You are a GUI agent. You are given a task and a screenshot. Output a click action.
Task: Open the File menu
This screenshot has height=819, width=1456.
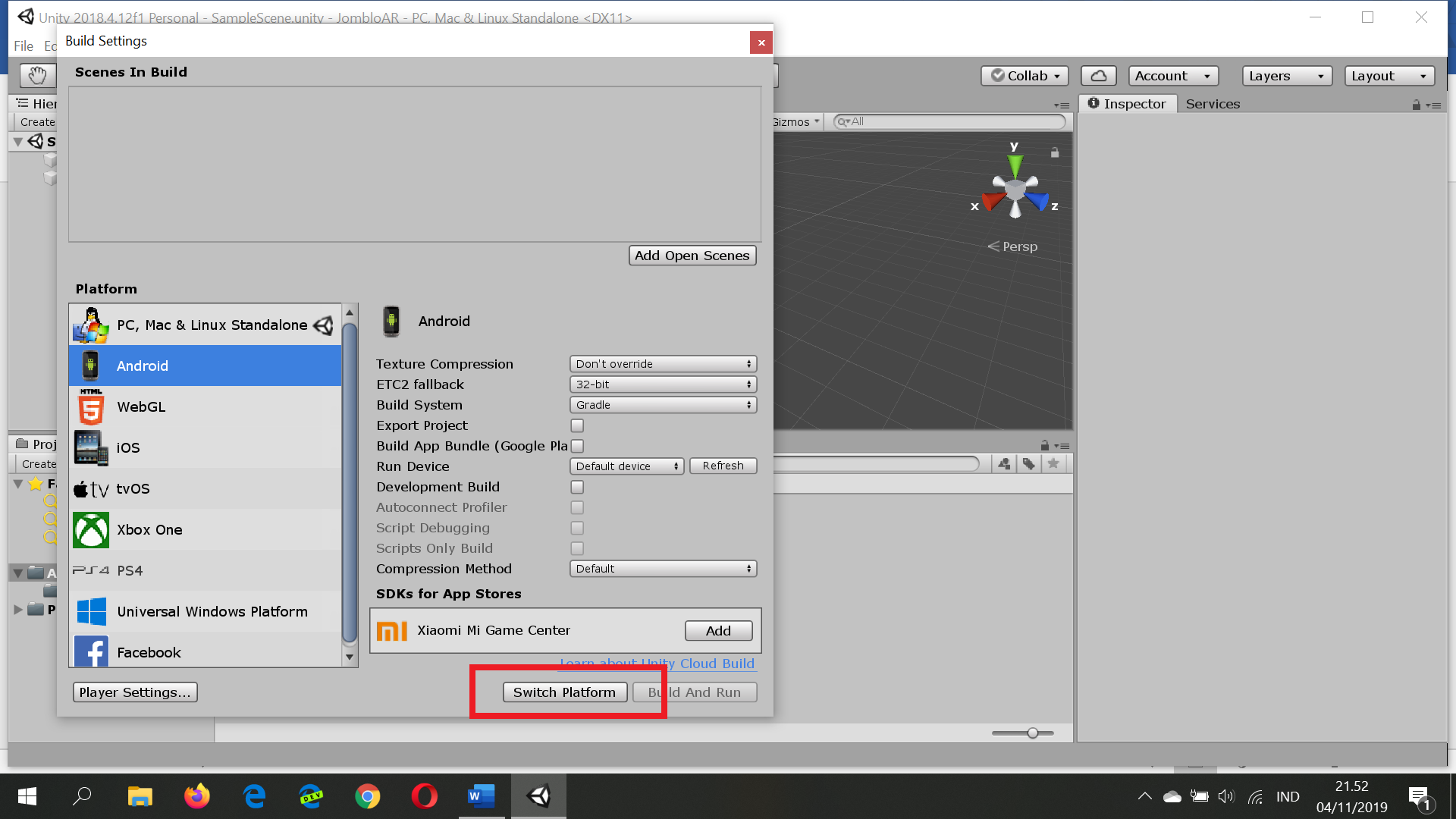coord(24,46)
